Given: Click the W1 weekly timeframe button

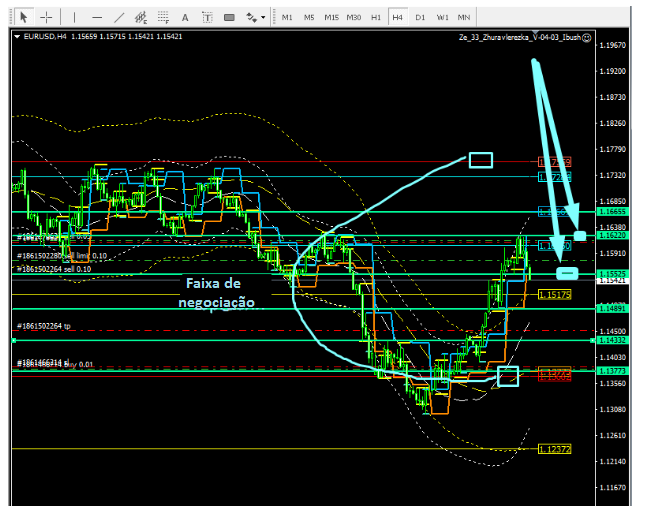Looking at the screenshot, I should (x=442, y=17).
